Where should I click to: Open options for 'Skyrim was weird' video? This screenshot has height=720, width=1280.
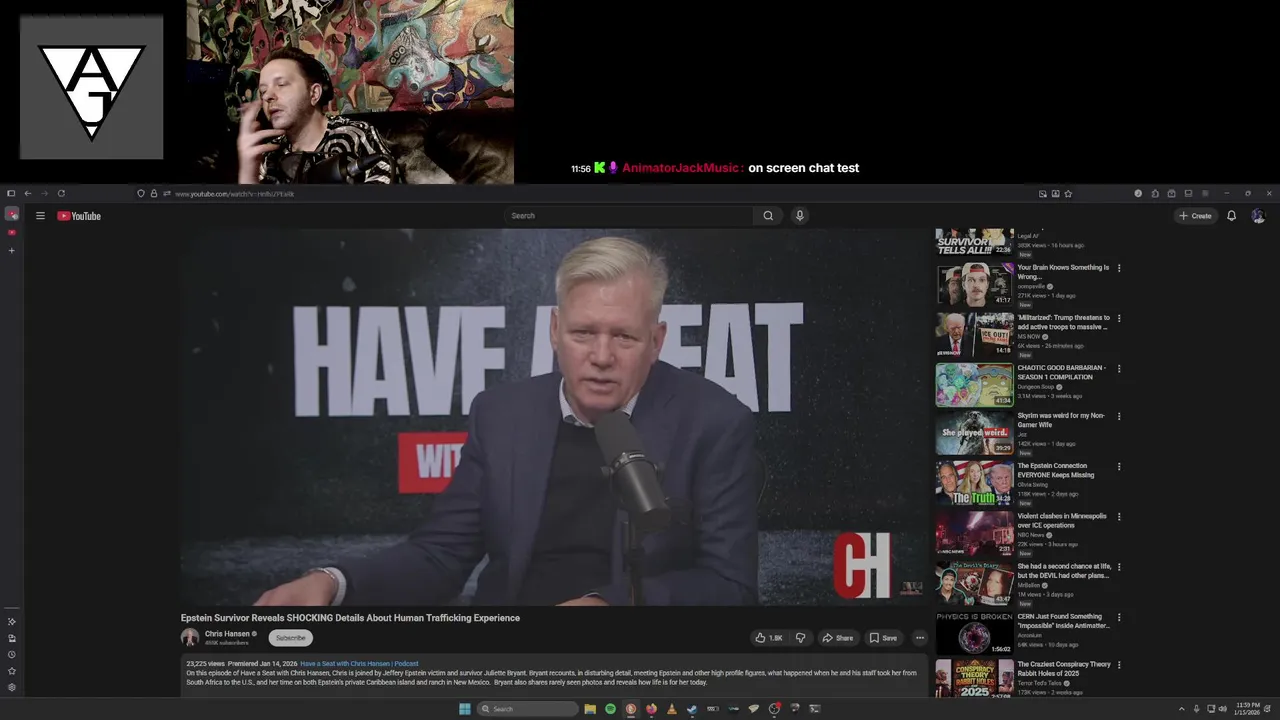(x=1119, y=416)
